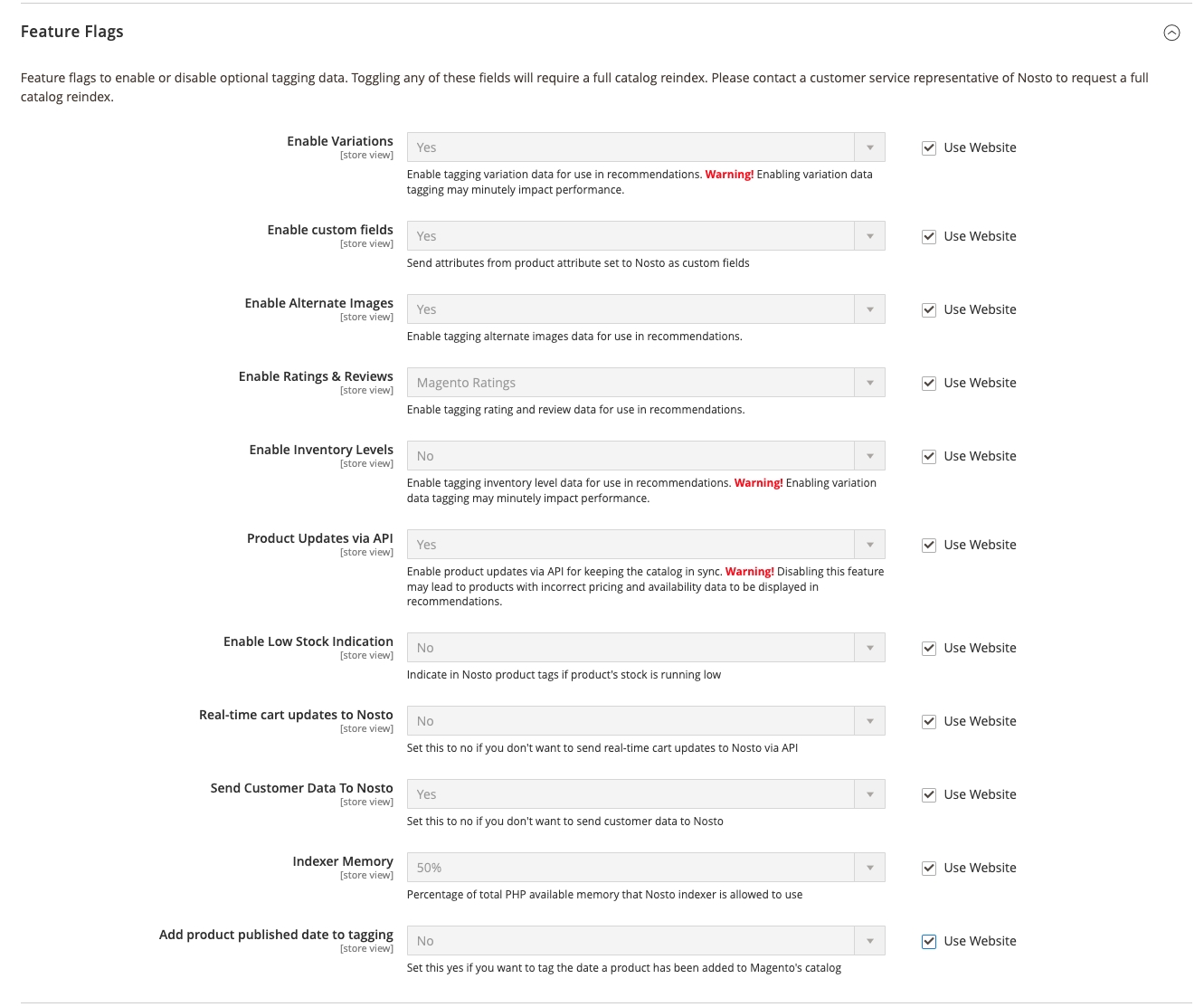Click the Feature Flags section heading
This screenshot has height=1007, width=1204.
click(x=72, y=32)
